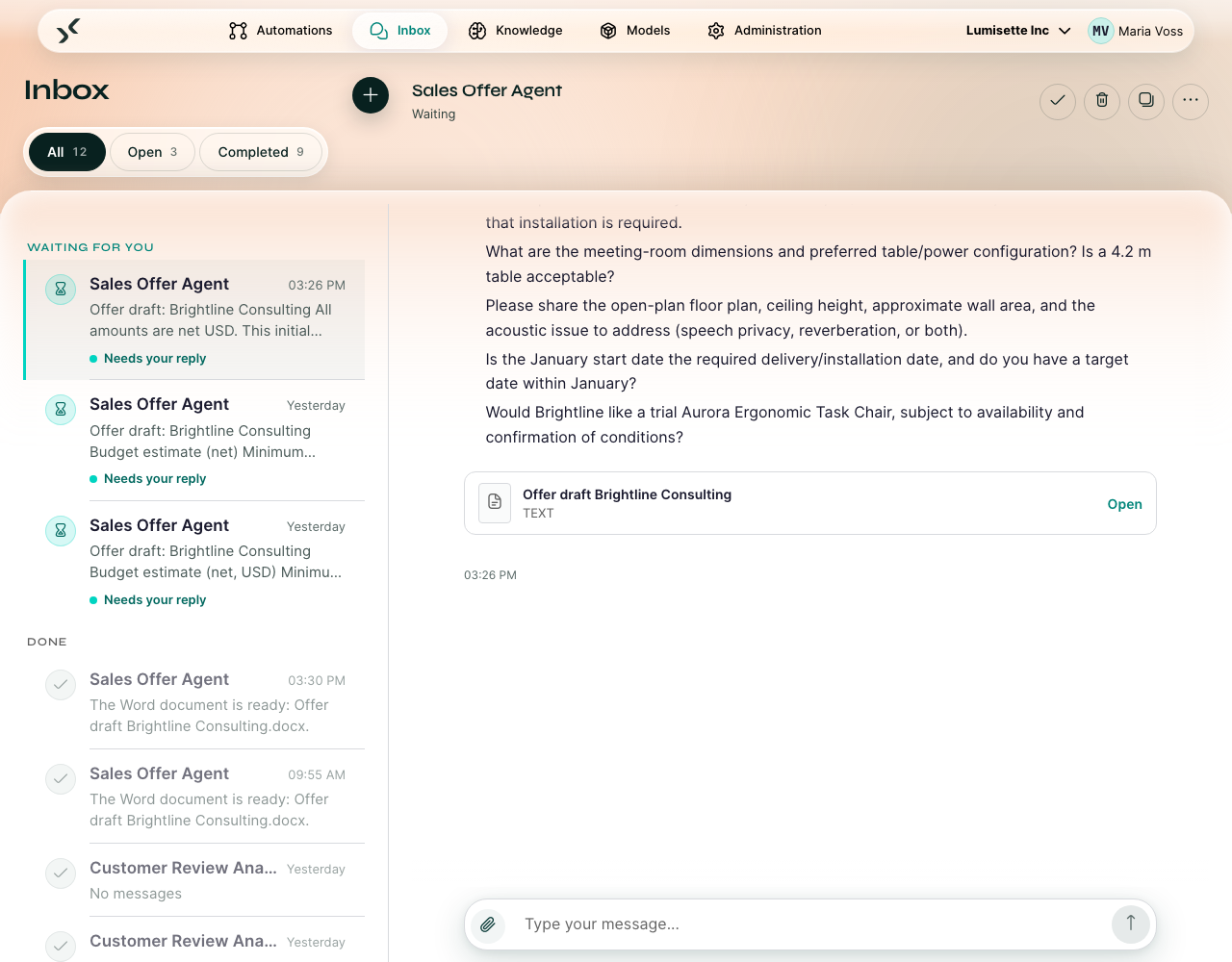
Task: Open the Models section
Action: [x=634, y=31]
